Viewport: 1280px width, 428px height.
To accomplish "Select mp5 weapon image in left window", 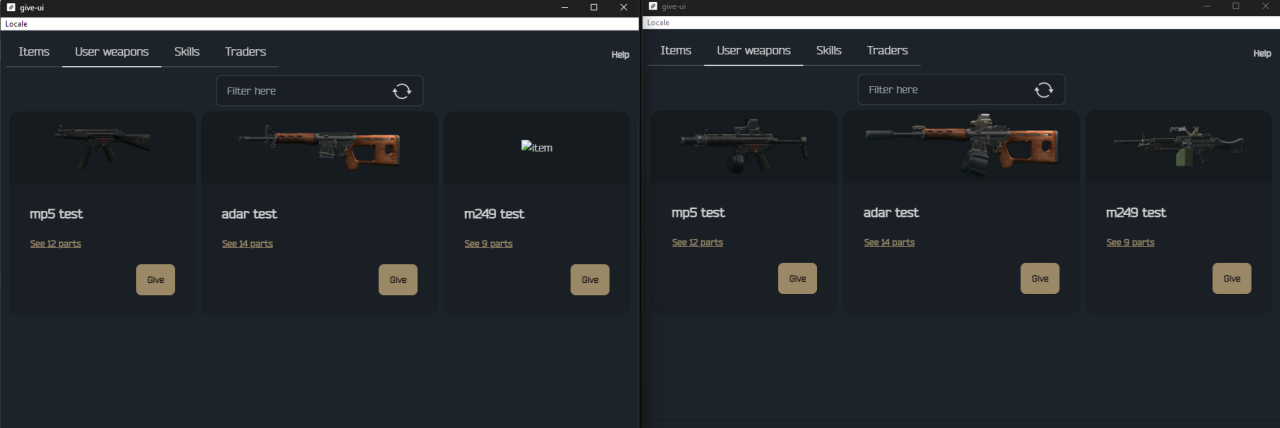I will (103, 145).
